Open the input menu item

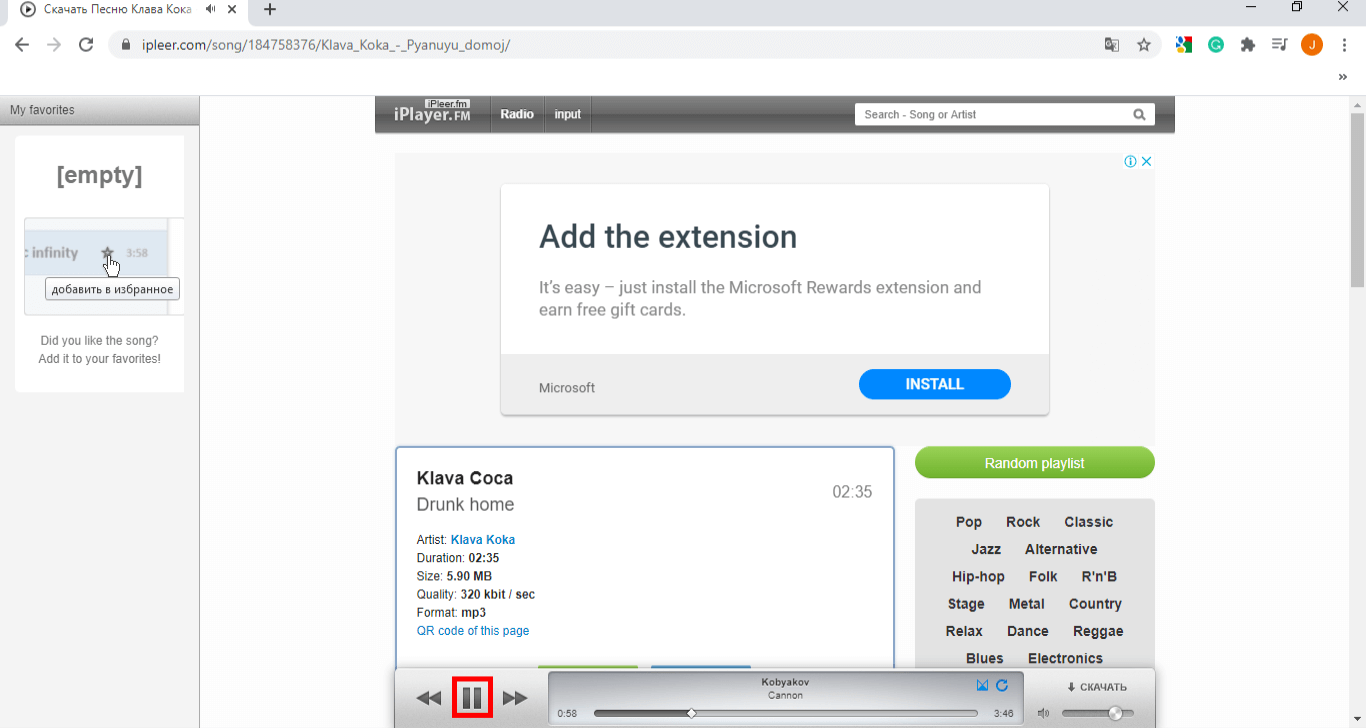click(568, 114)
